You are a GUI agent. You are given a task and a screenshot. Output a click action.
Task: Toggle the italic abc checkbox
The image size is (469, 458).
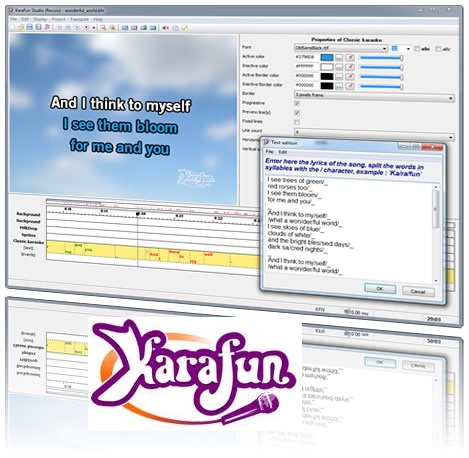(438, 49)
